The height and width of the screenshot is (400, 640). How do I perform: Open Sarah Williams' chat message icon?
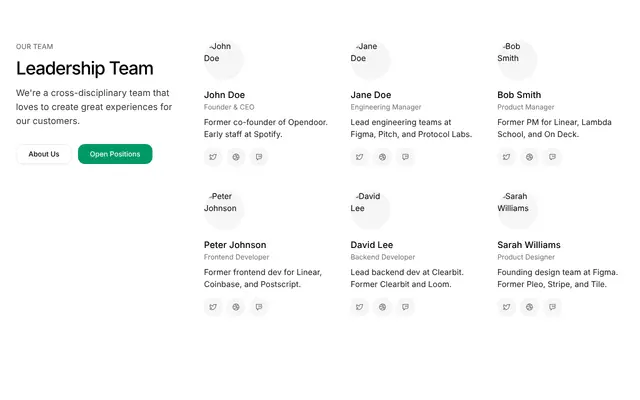[x=552, y=307]
